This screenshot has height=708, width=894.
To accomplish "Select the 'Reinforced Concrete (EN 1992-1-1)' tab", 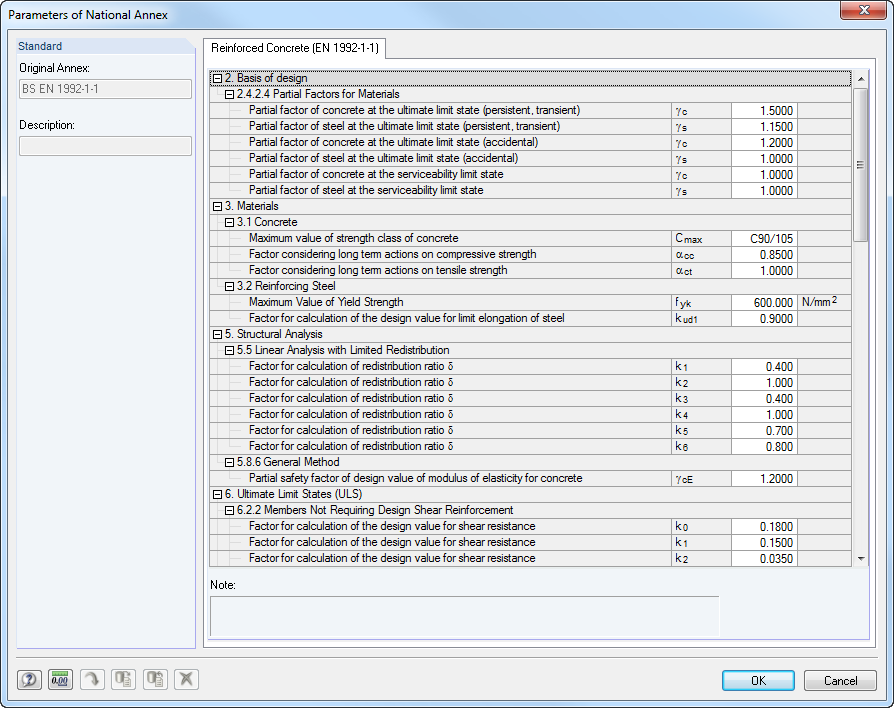I will (295, 48).
